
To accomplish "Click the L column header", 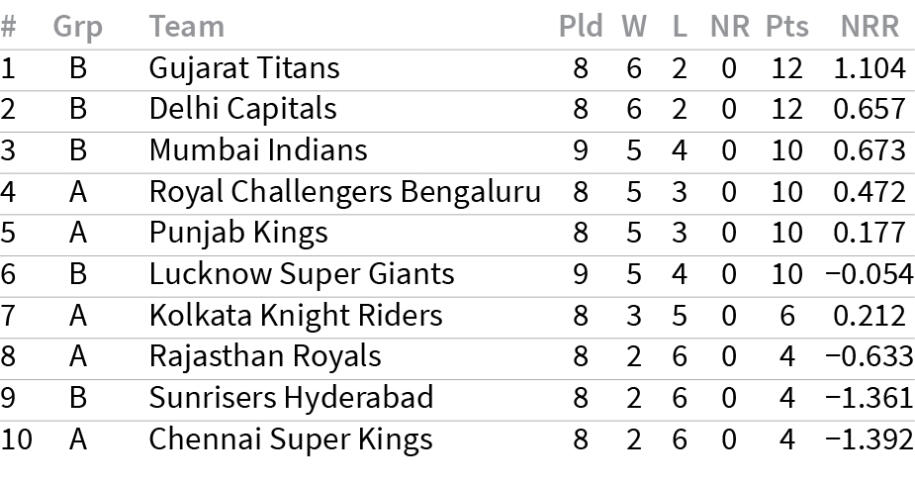I will point(679,26).
